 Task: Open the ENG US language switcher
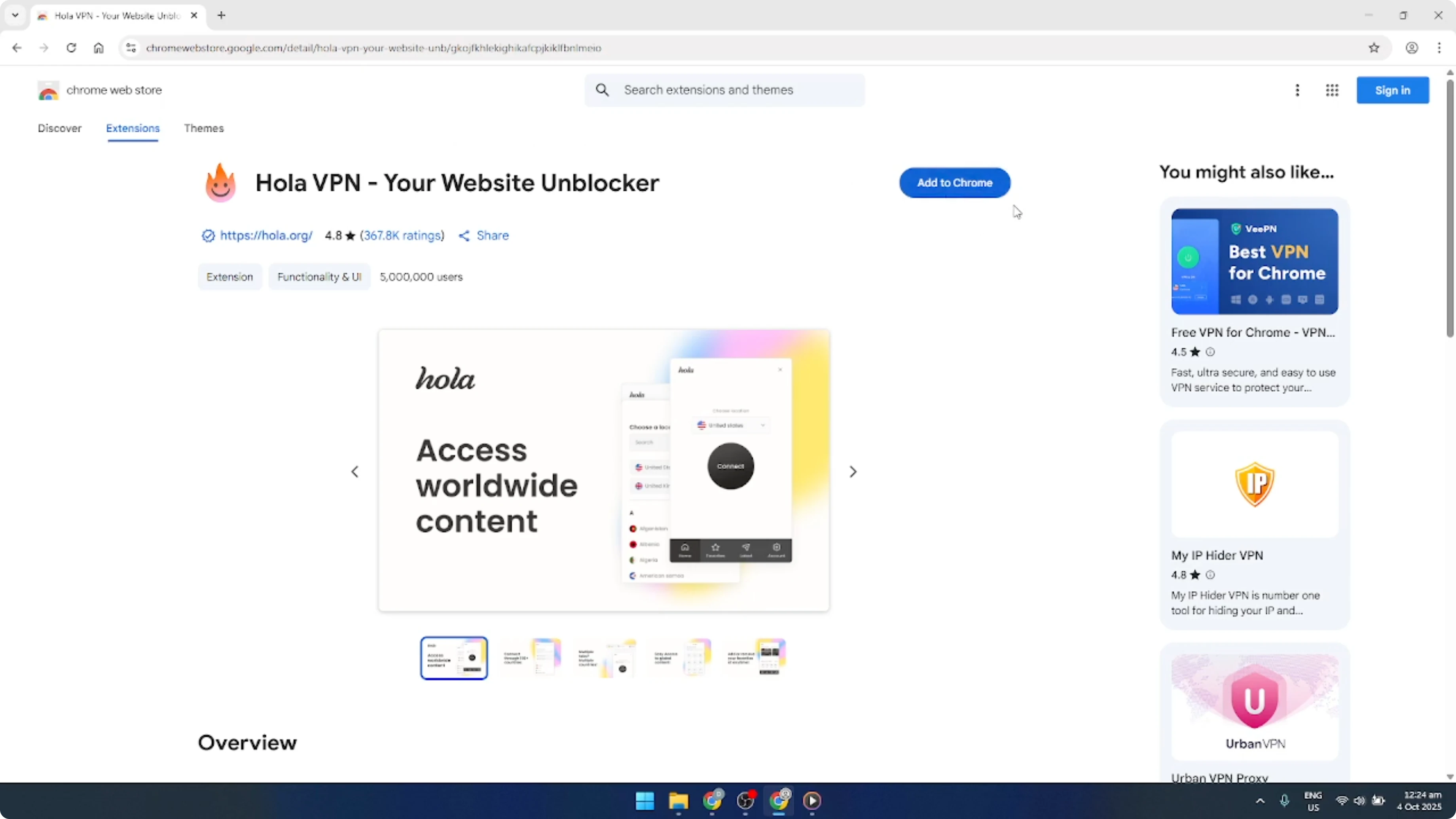point(1313,801)
